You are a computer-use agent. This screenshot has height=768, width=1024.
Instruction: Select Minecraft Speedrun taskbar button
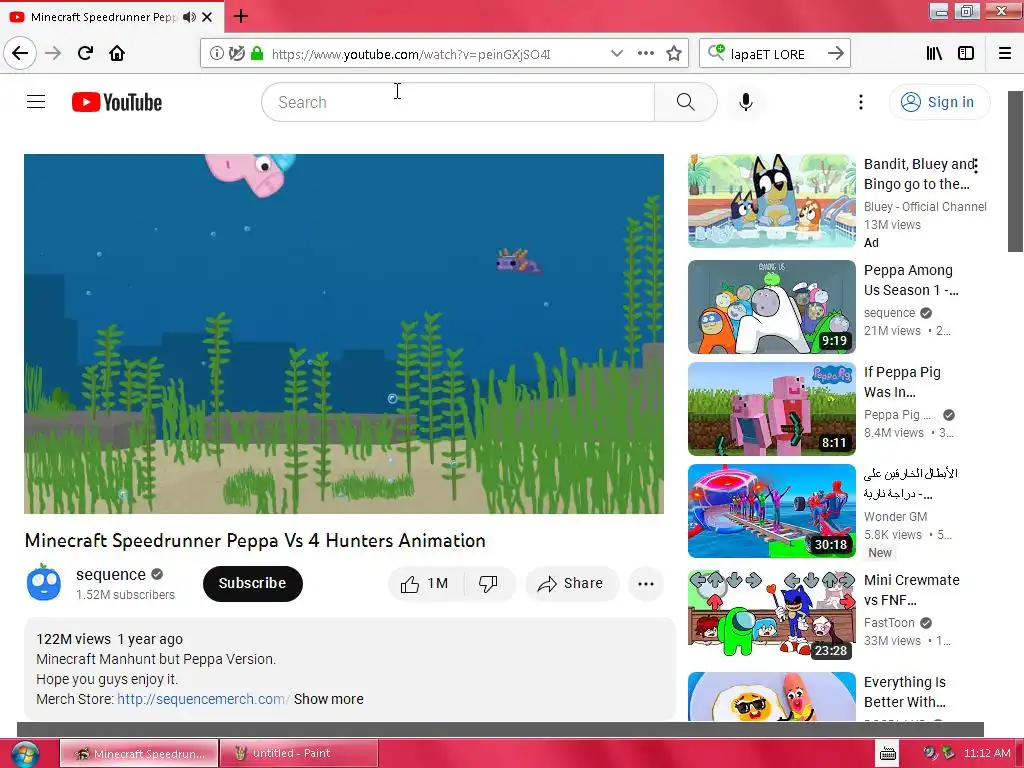[x=139, y=753]
